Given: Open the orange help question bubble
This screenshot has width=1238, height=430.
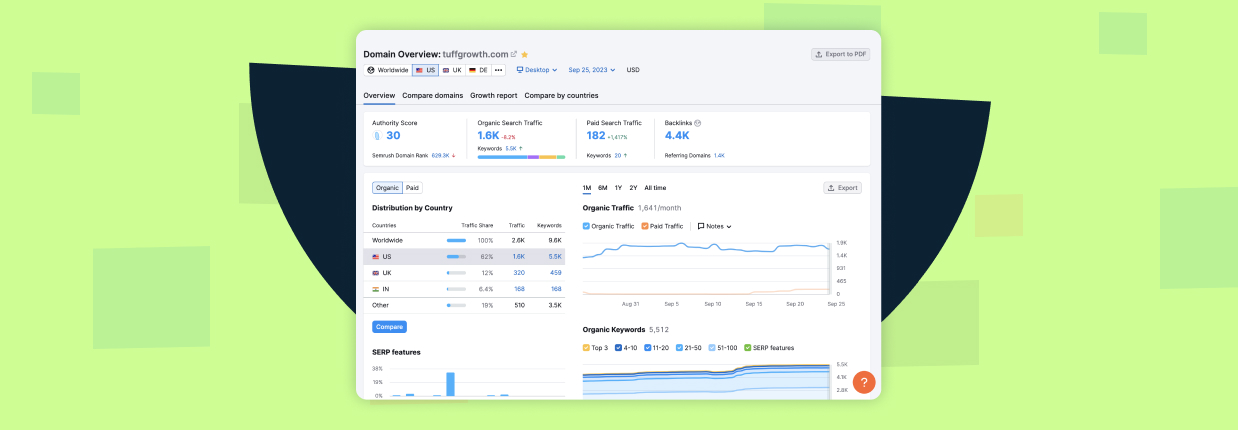Looking at the screenshot, I should 864,382.
